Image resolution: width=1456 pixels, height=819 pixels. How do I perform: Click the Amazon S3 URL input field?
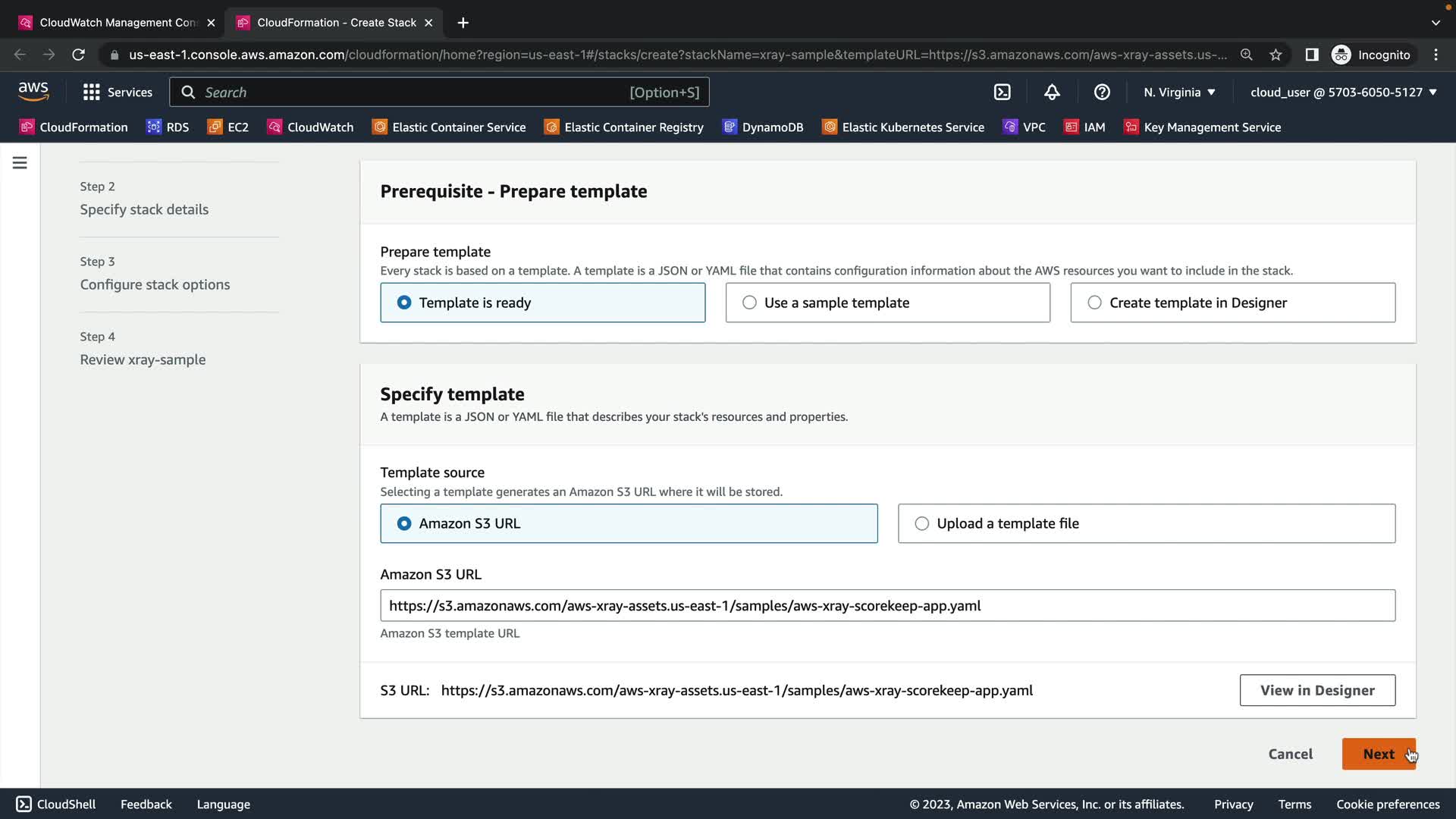click(x=887, y=605)
